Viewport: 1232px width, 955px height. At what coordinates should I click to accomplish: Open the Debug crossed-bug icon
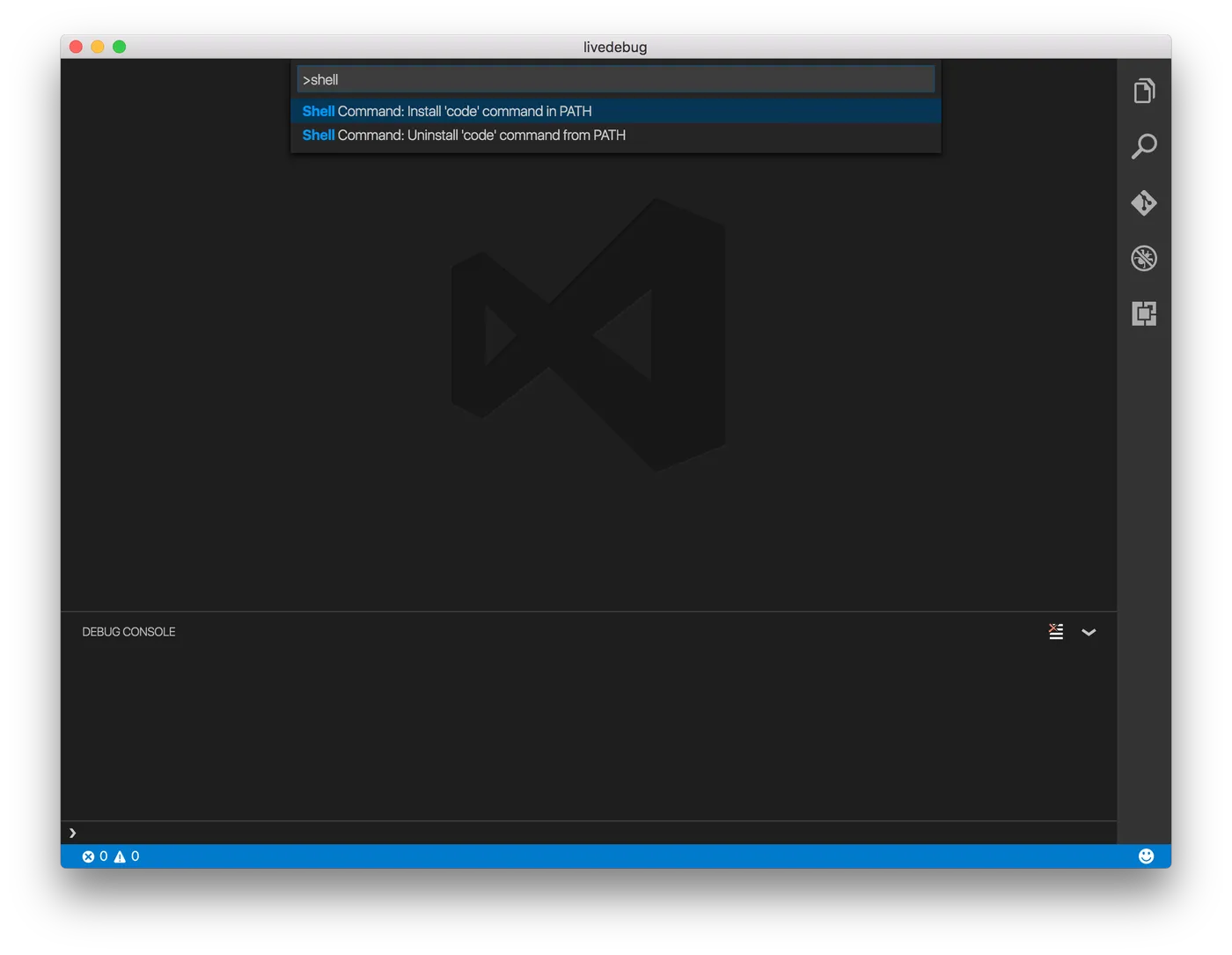tap(1143, 258)
